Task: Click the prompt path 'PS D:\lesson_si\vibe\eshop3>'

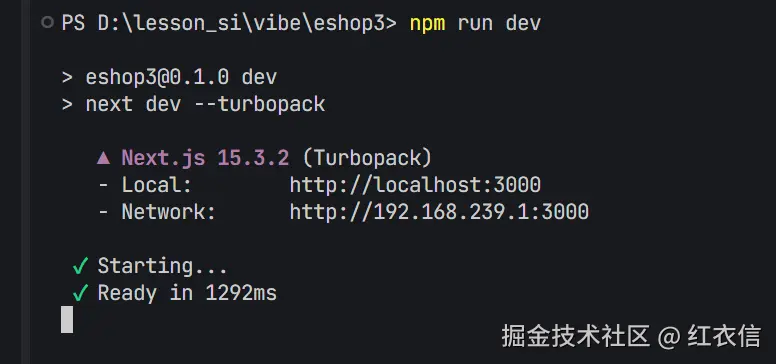Action: pyautogui.click(x=229, y=23)
